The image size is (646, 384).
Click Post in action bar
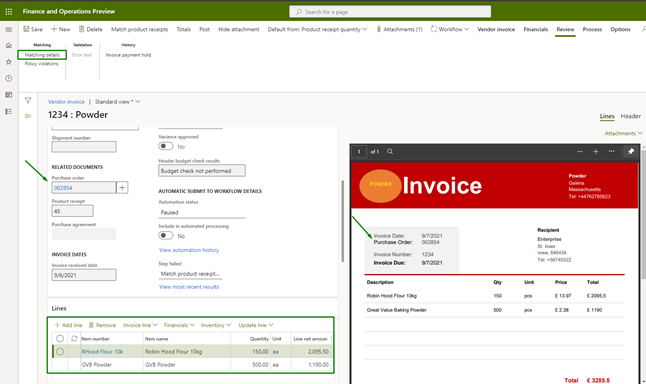204,29
